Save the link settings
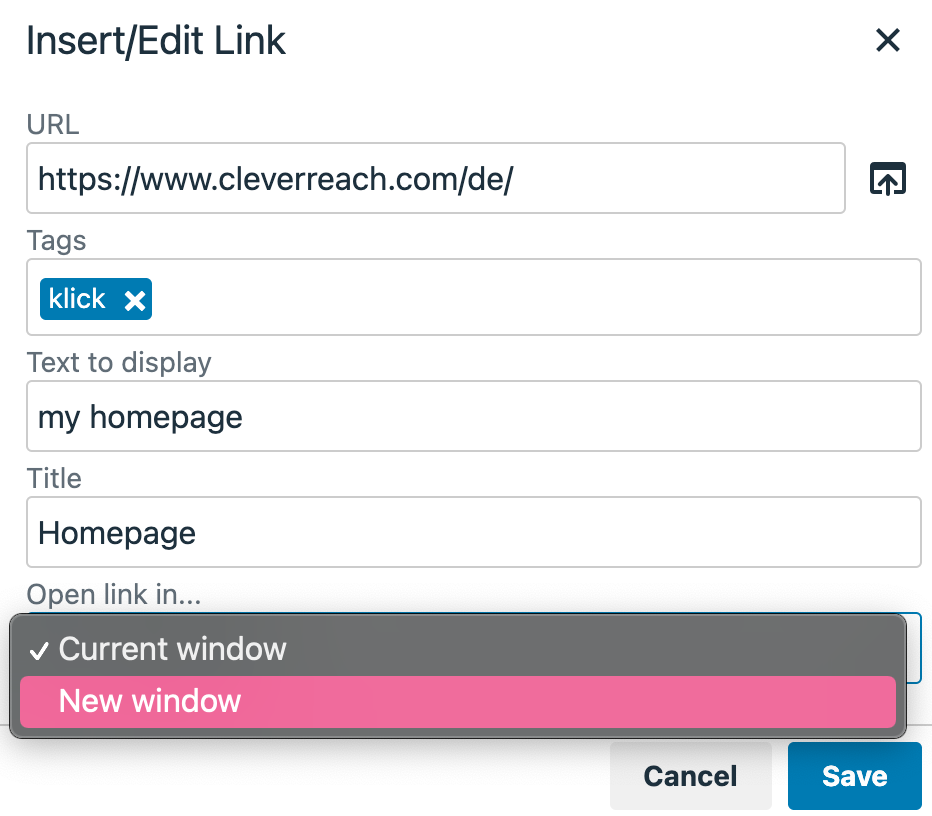932x816 pixels. (854, 776)
